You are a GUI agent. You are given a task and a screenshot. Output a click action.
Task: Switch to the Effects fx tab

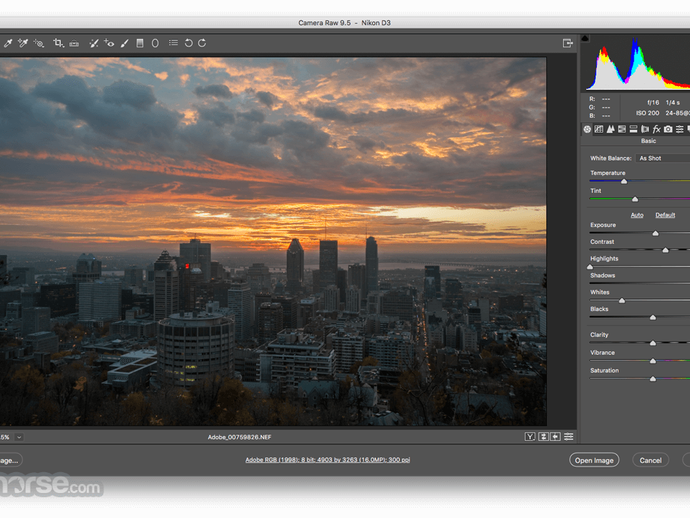657,129
